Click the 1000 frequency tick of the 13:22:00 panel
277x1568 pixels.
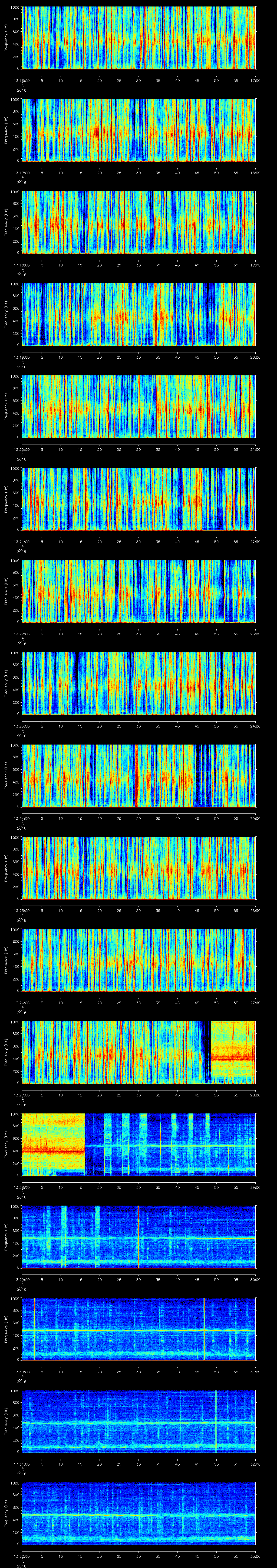click(15, 561)
